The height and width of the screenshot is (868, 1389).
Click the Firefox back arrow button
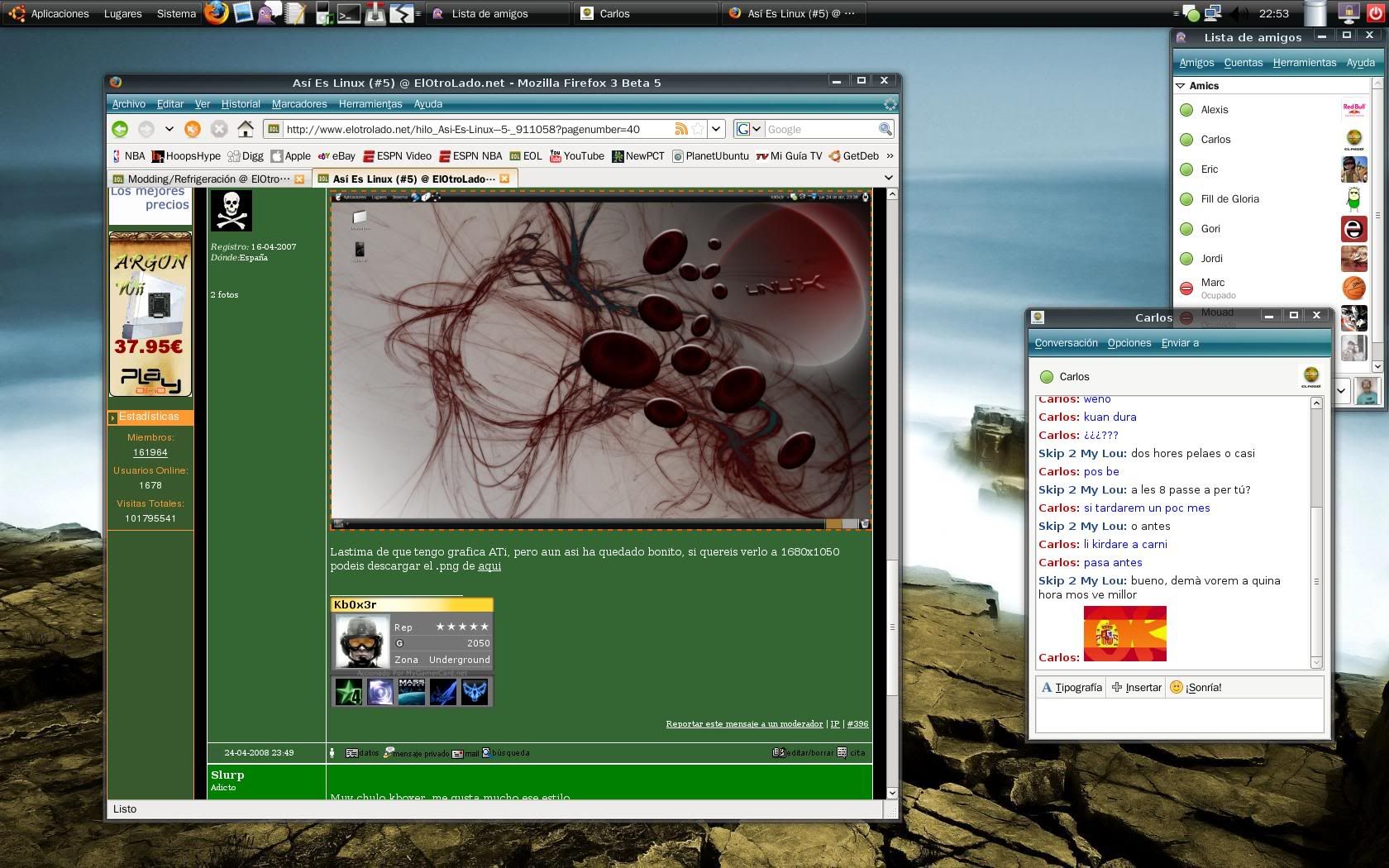pyautogui.click(x=120, y=129)
